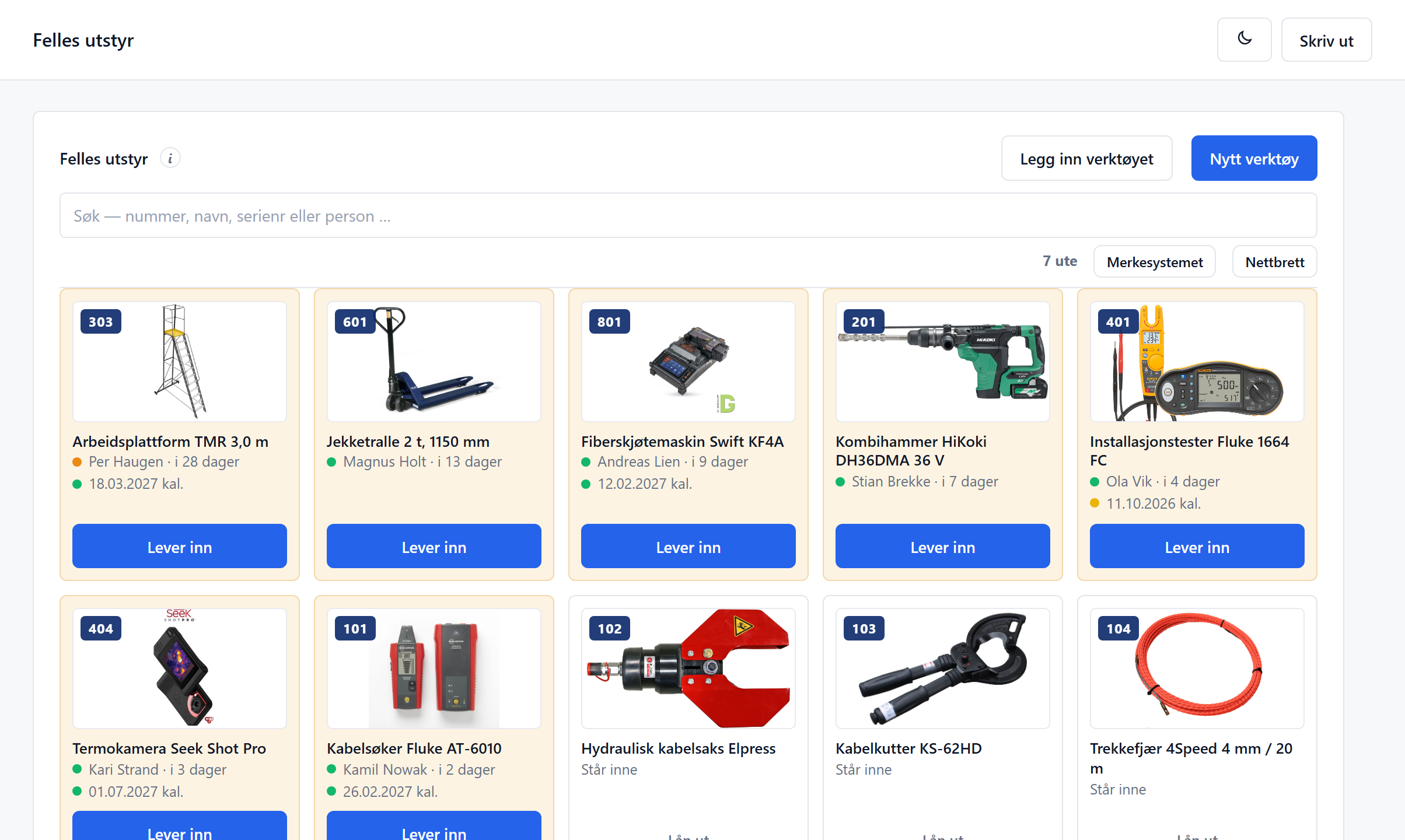This screenshot has height=840, width=1405.
Task: Return Installasjonstester Fluke with Lever inn
Action: pos(1197,546)
